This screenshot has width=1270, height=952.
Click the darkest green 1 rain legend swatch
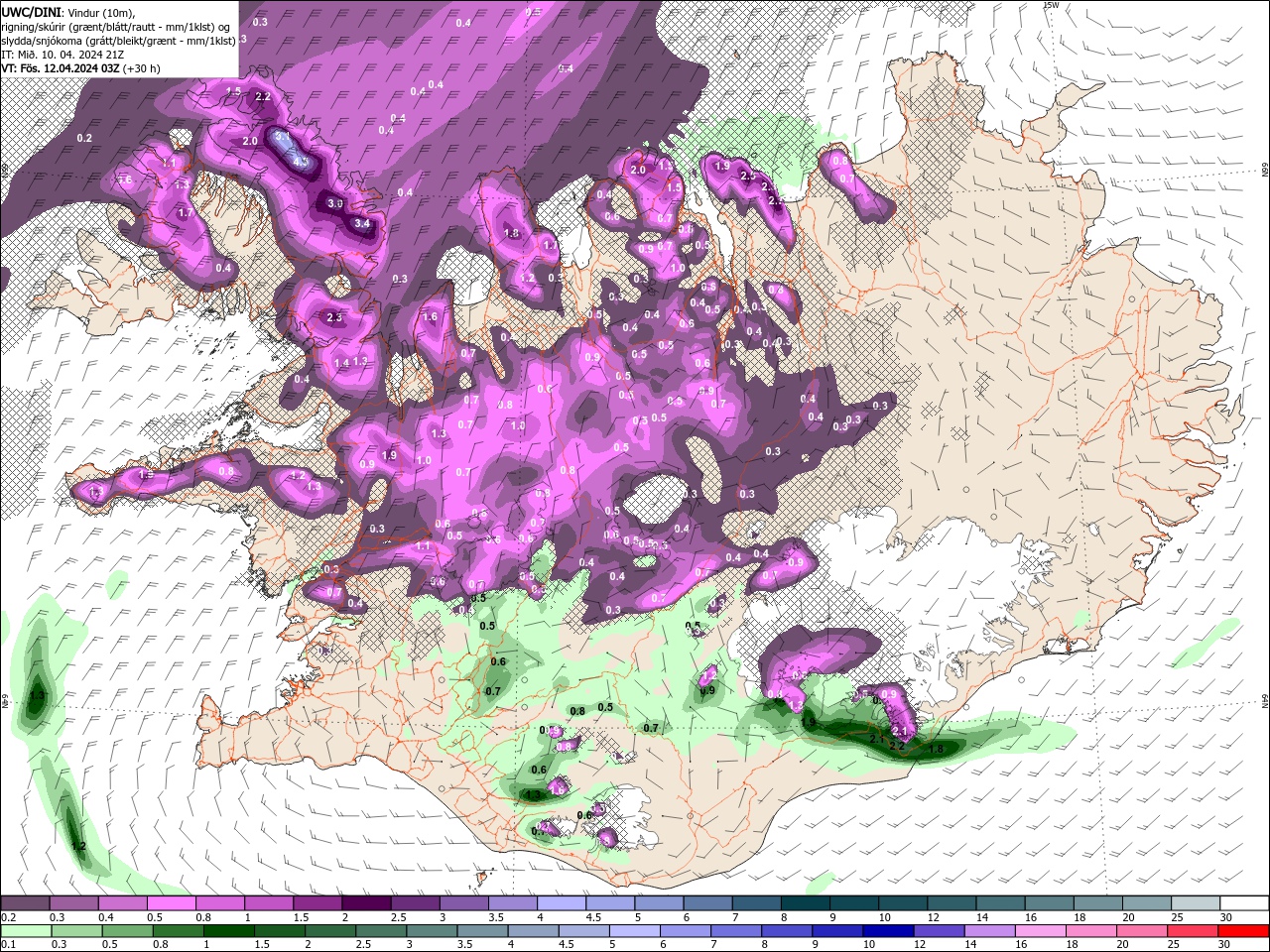(228, 931)
